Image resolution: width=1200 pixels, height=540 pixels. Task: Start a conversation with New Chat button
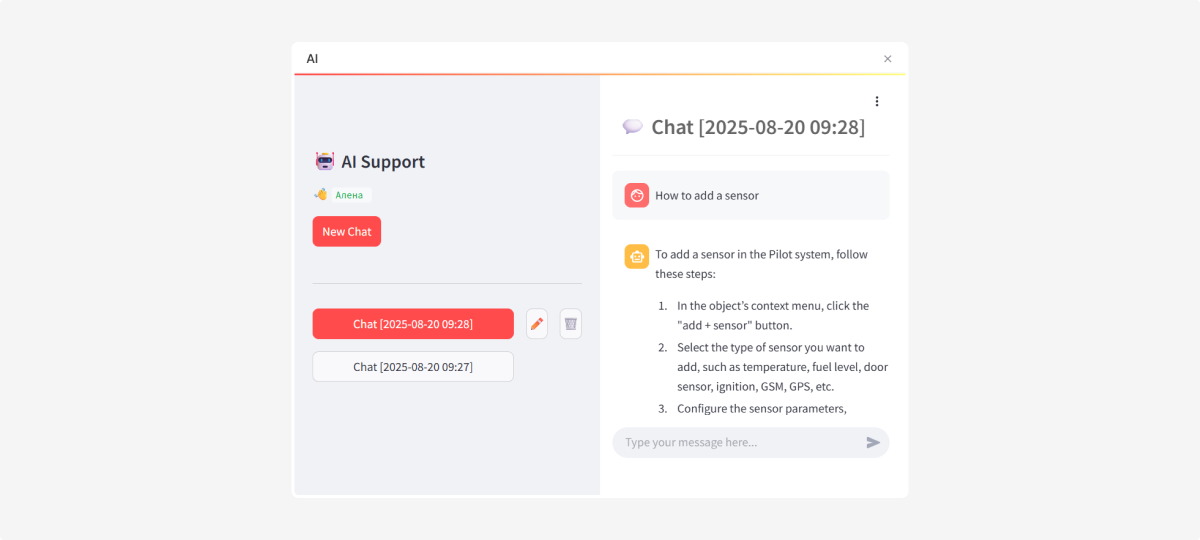click(x=346, y=231)
